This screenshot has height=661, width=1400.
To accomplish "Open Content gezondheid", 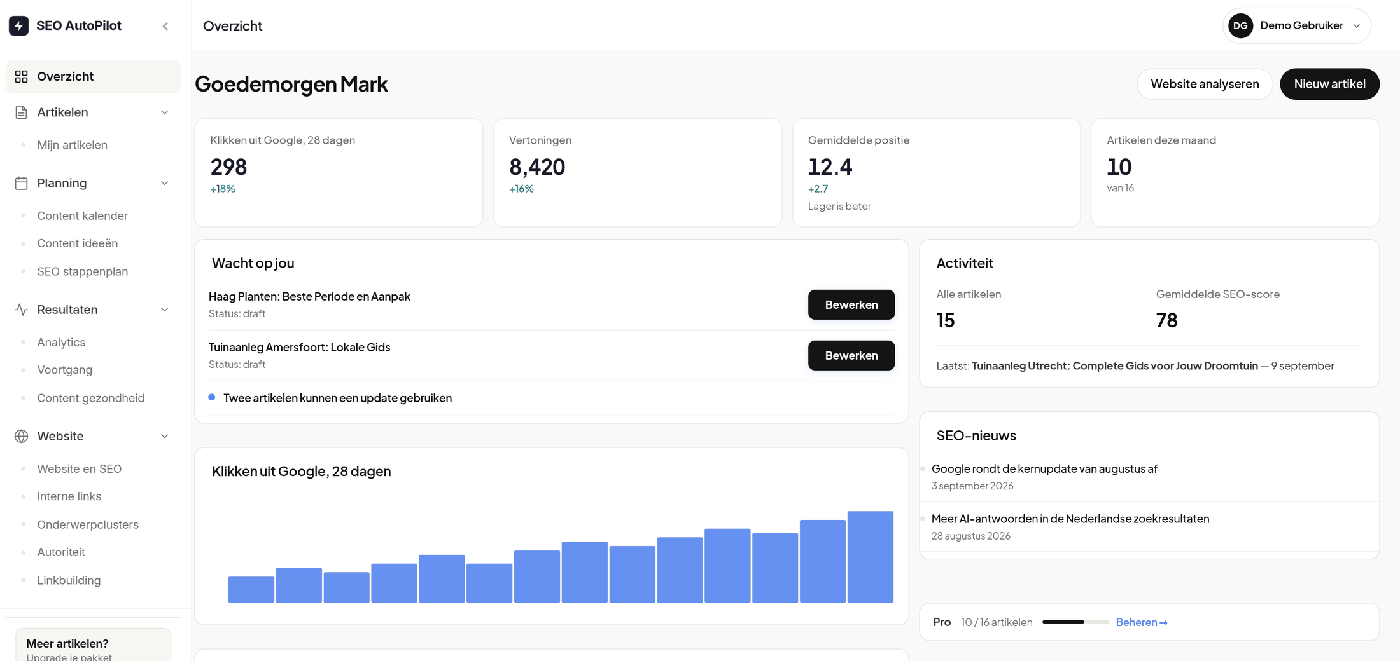I will click(x=91, y=398).
